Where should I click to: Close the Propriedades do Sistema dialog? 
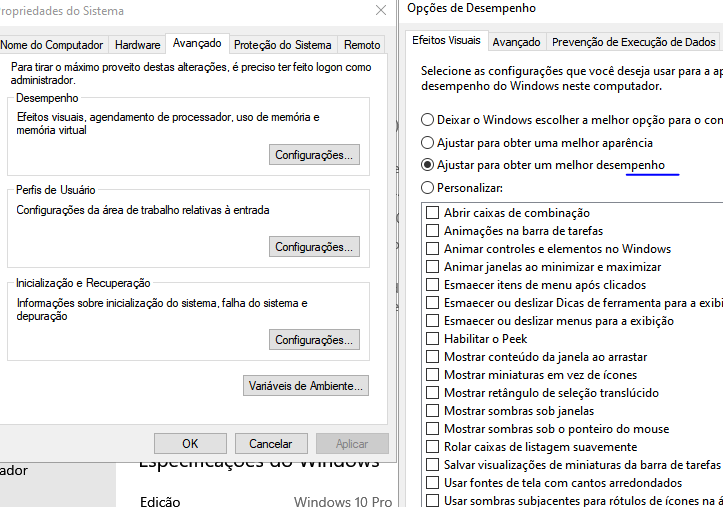point(380,10)
